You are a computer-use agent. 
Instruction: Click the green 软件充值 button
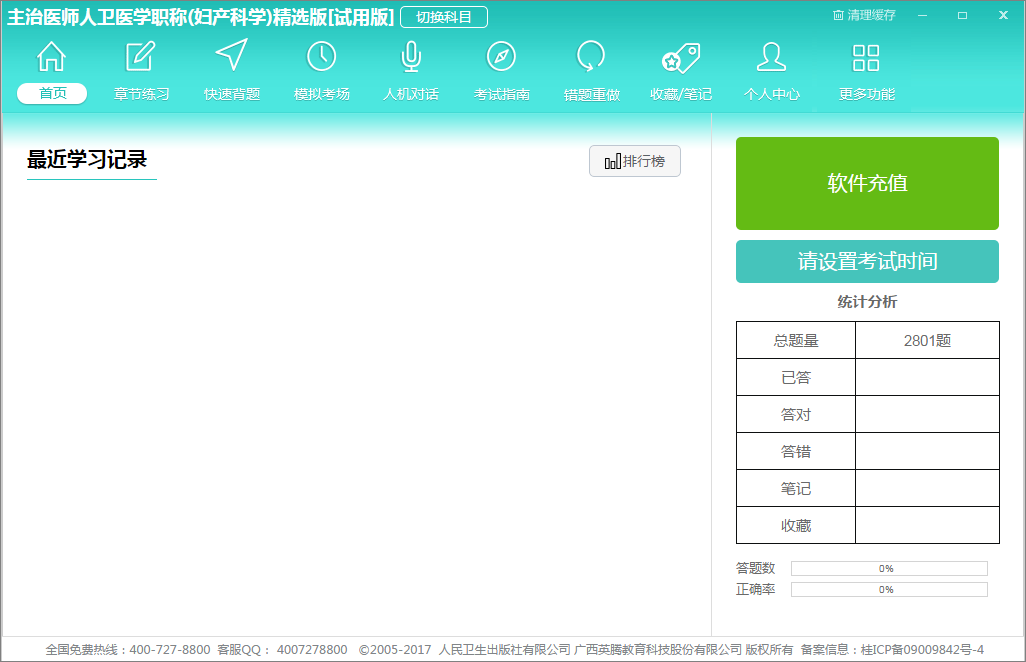(x=867, y=183)
